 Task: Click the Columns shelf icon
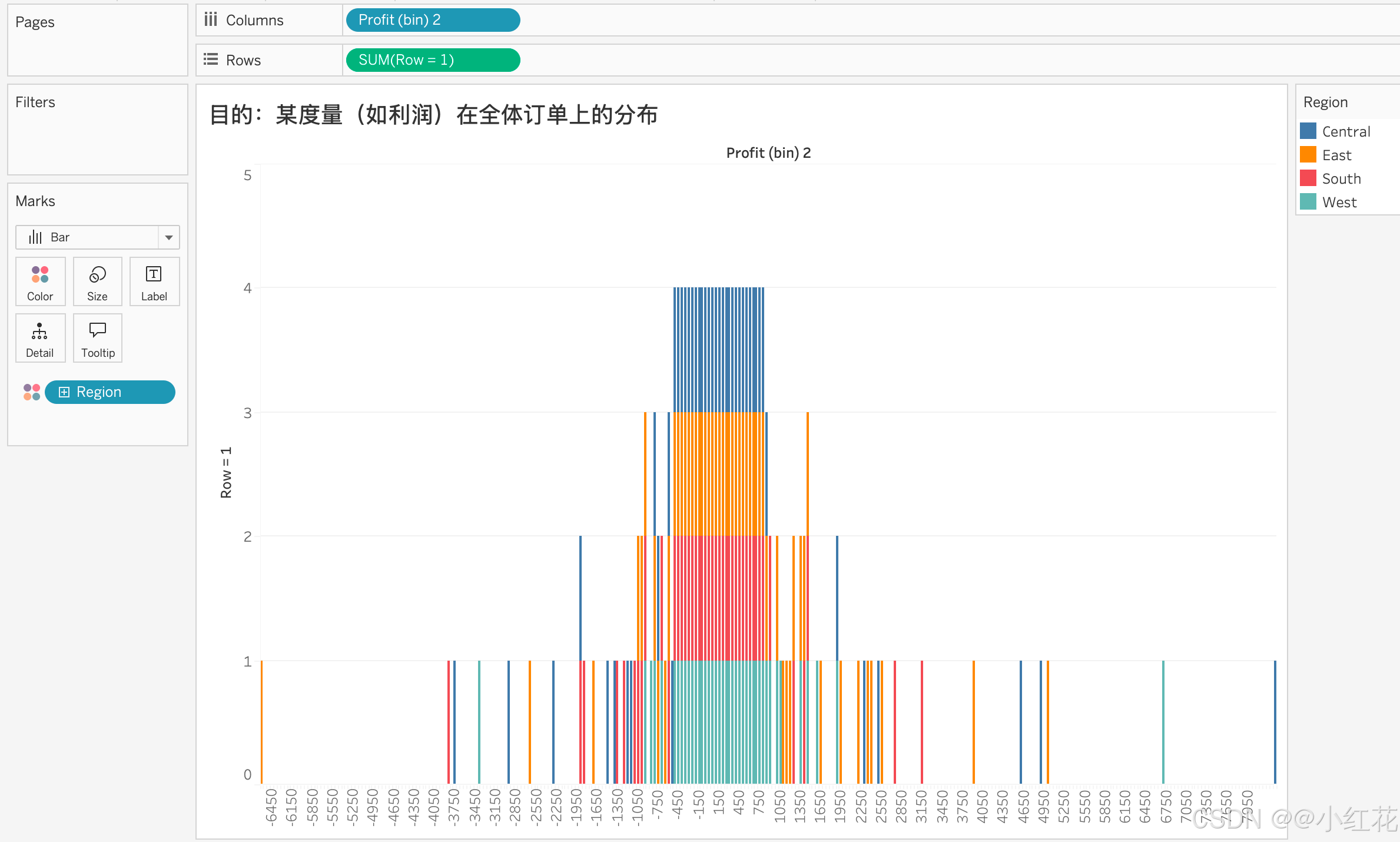click(211, 20)
